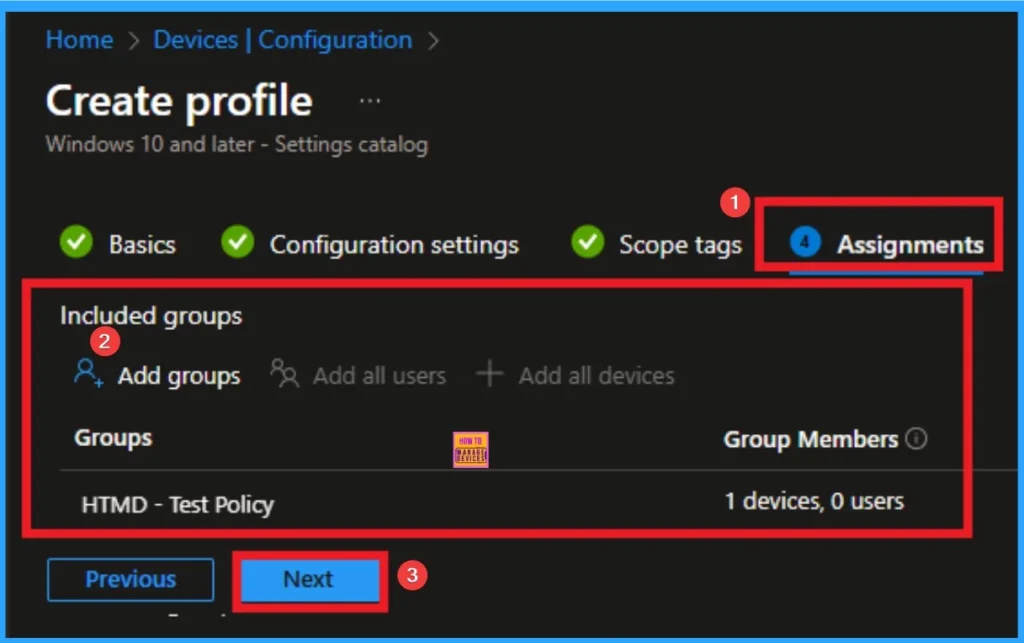Click the green checkmark beside Scope tags
Image resolution: width=1024 pixels, height=643 pixels.
(587, 243)
